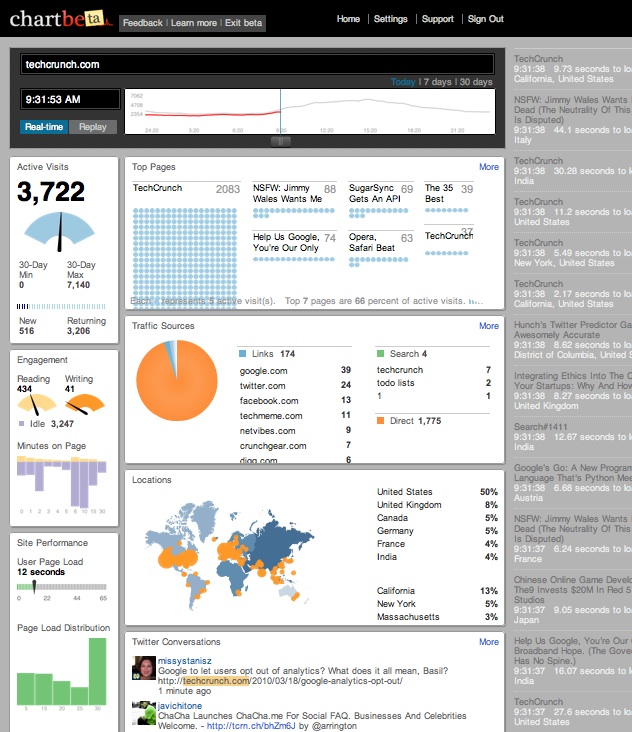Open Settings in top navigation
Screen dimensions: 632x732
pyautogui.click(x=390, y=19)
